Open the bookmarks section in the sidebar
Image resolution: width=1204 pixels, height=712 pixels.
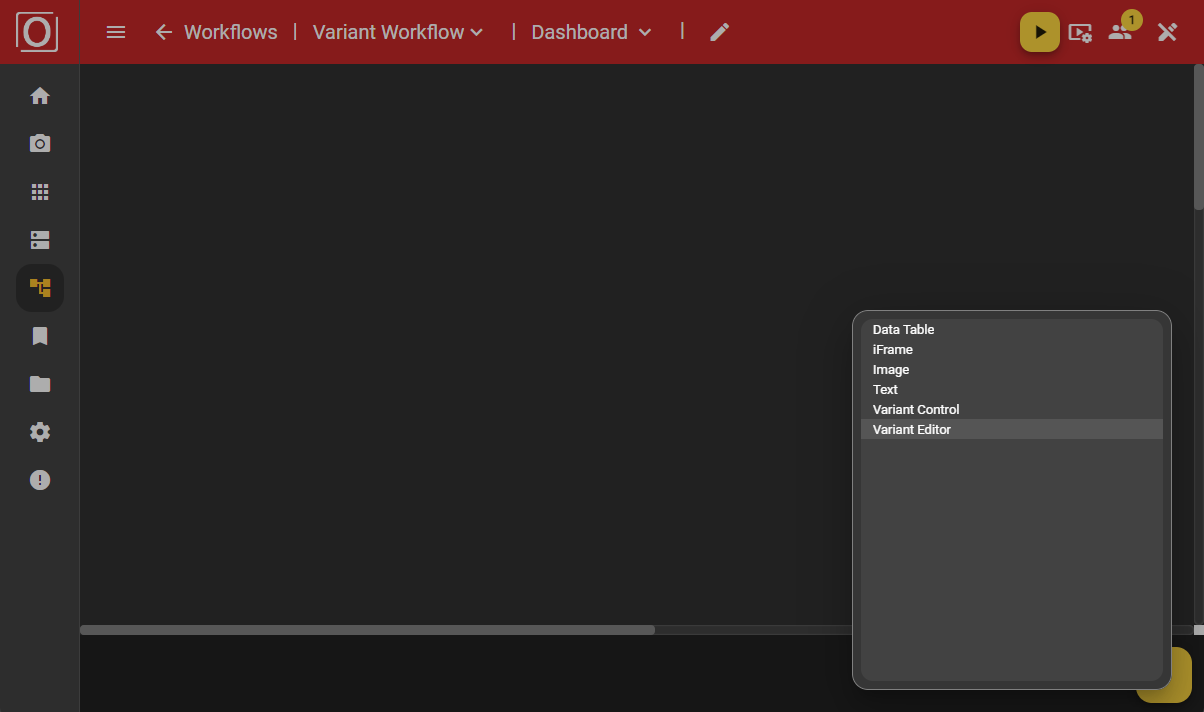39,335
